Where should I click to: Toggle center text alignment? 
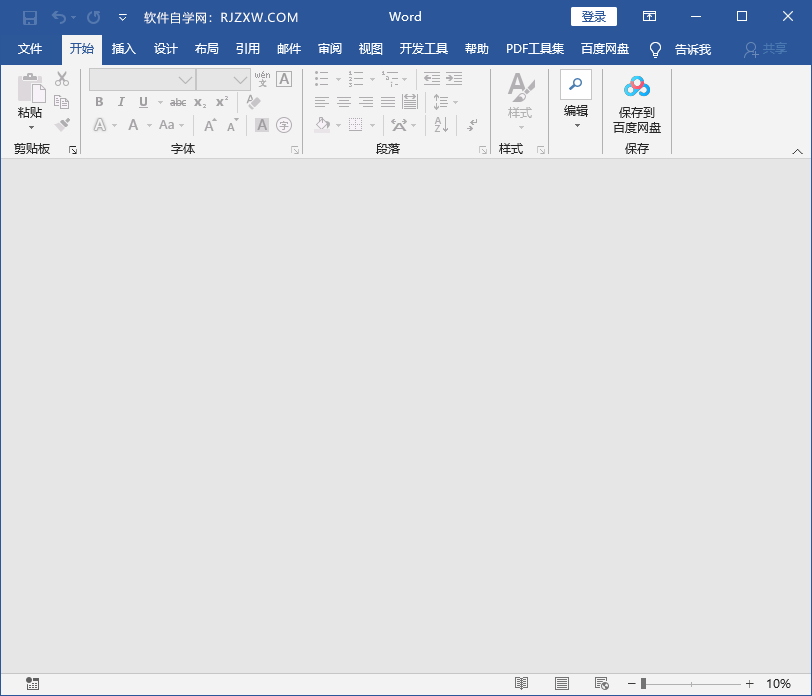(343, 101)
